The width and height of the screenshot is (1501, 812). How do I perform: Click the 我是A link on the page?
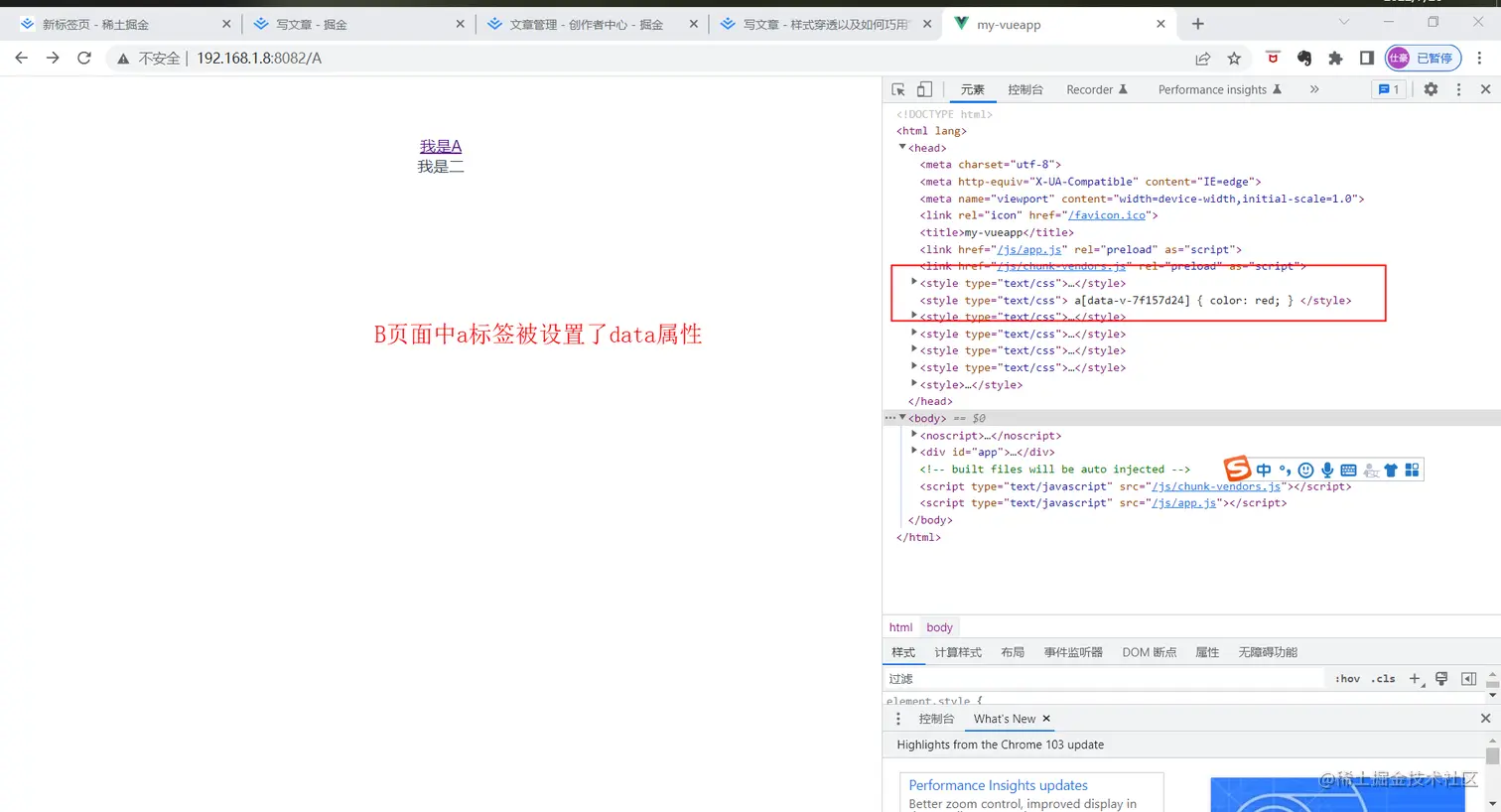coord(441,146)
